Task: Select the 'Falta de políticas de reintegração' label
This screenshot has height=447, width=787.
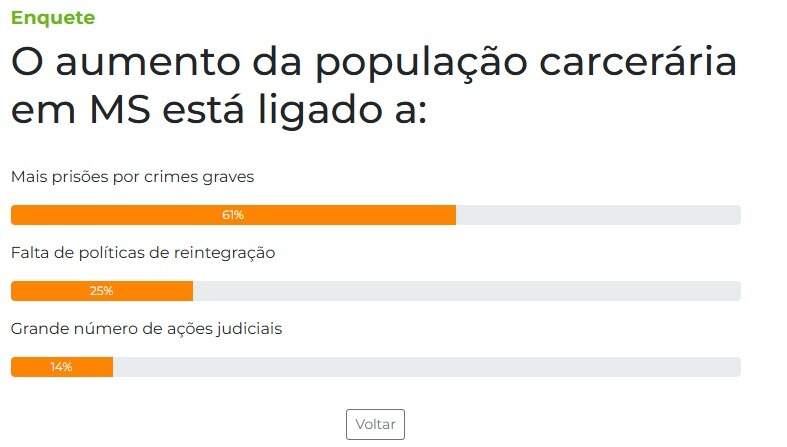Action: (x=143, y=253)
